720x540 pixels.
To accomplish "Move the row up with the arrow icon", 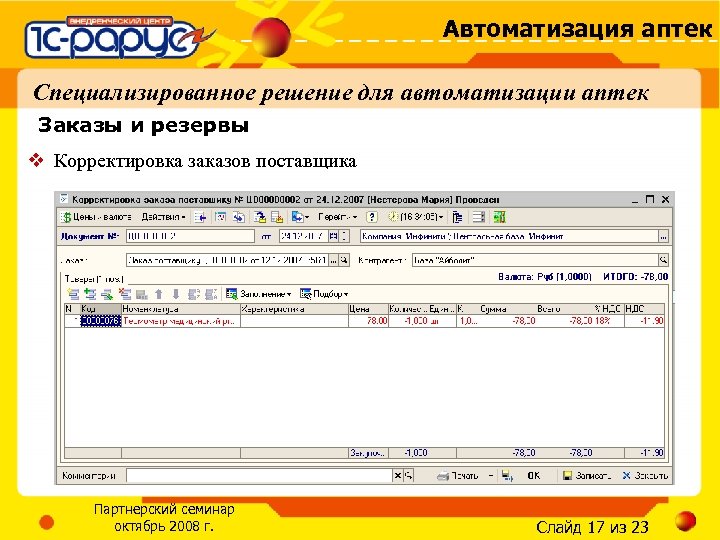I will coord(159,294).
